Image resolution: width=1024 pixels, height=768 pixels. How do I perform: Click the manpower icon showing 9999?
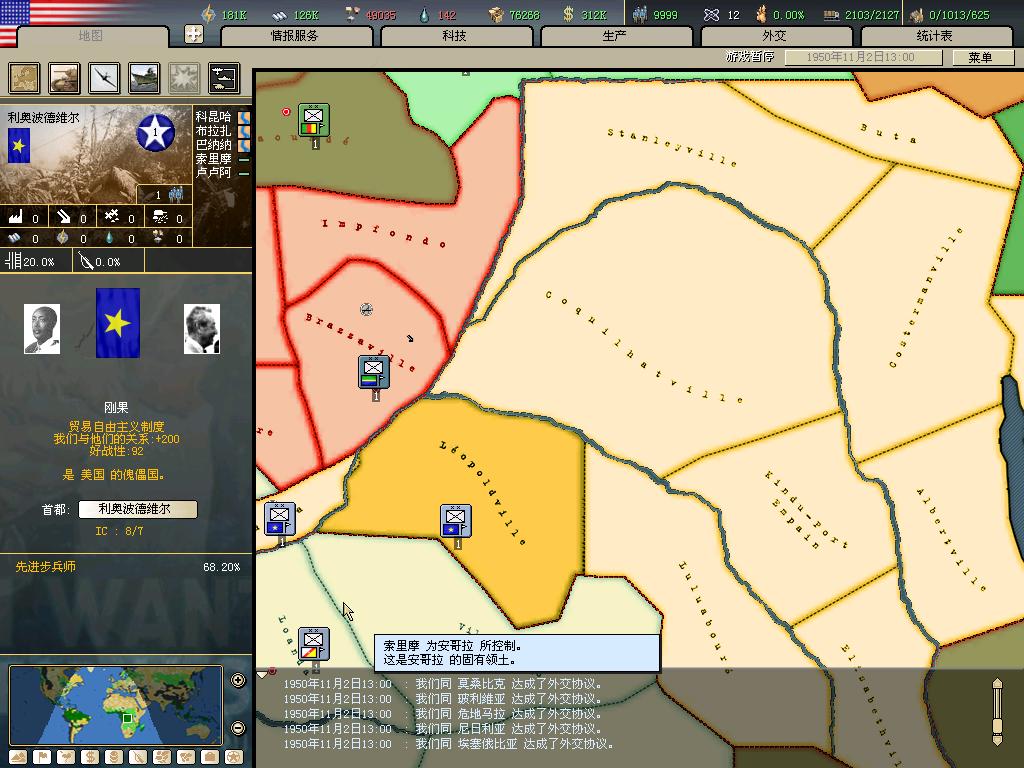point(639,14)
